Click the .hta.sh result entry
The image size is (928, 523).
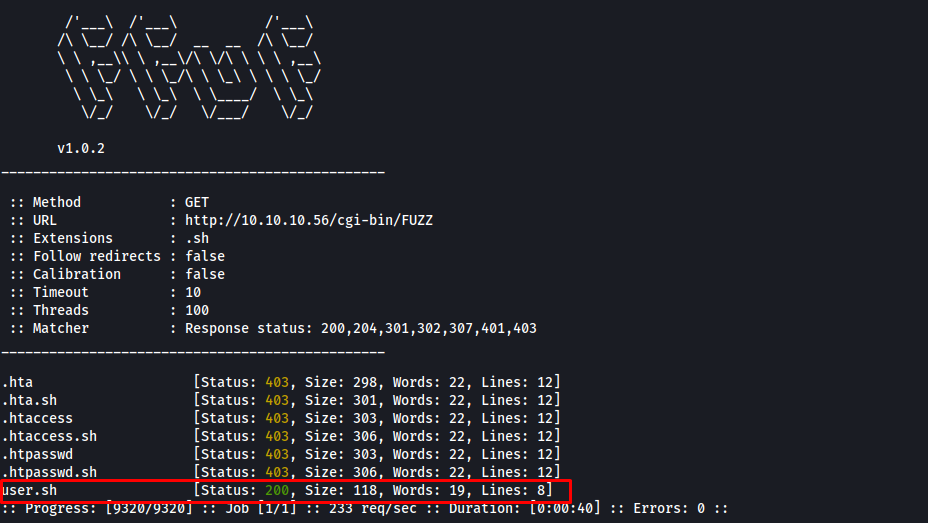(29, 400)
